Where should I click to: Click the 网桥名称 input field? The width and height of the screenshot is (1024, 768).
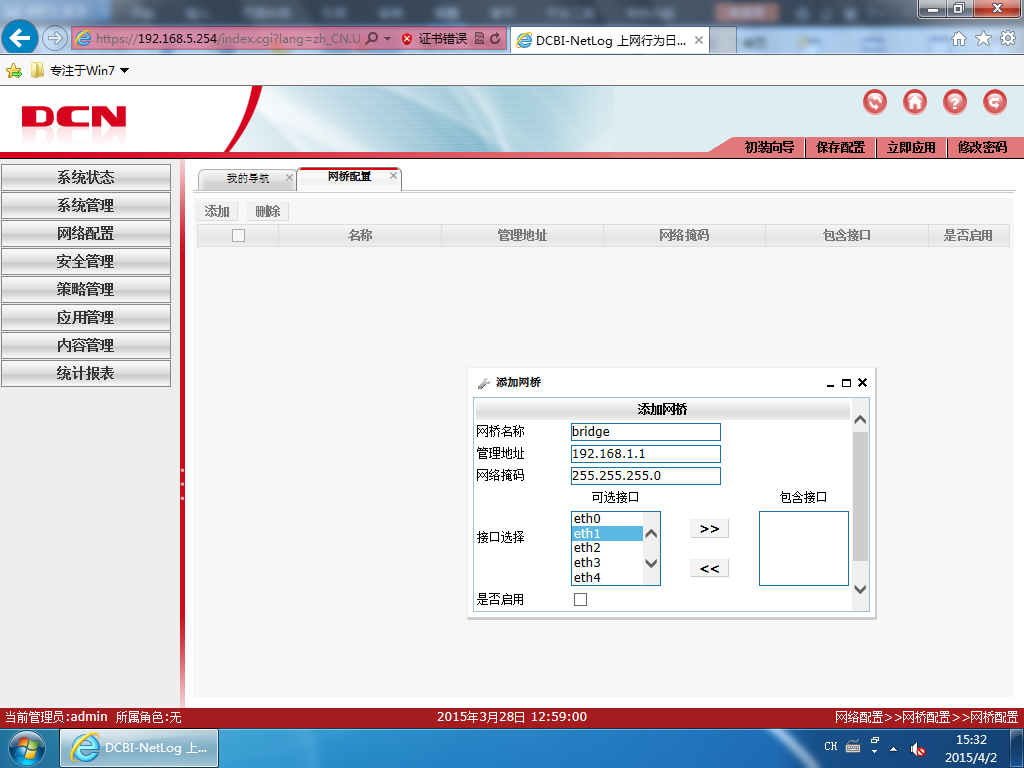645,432
